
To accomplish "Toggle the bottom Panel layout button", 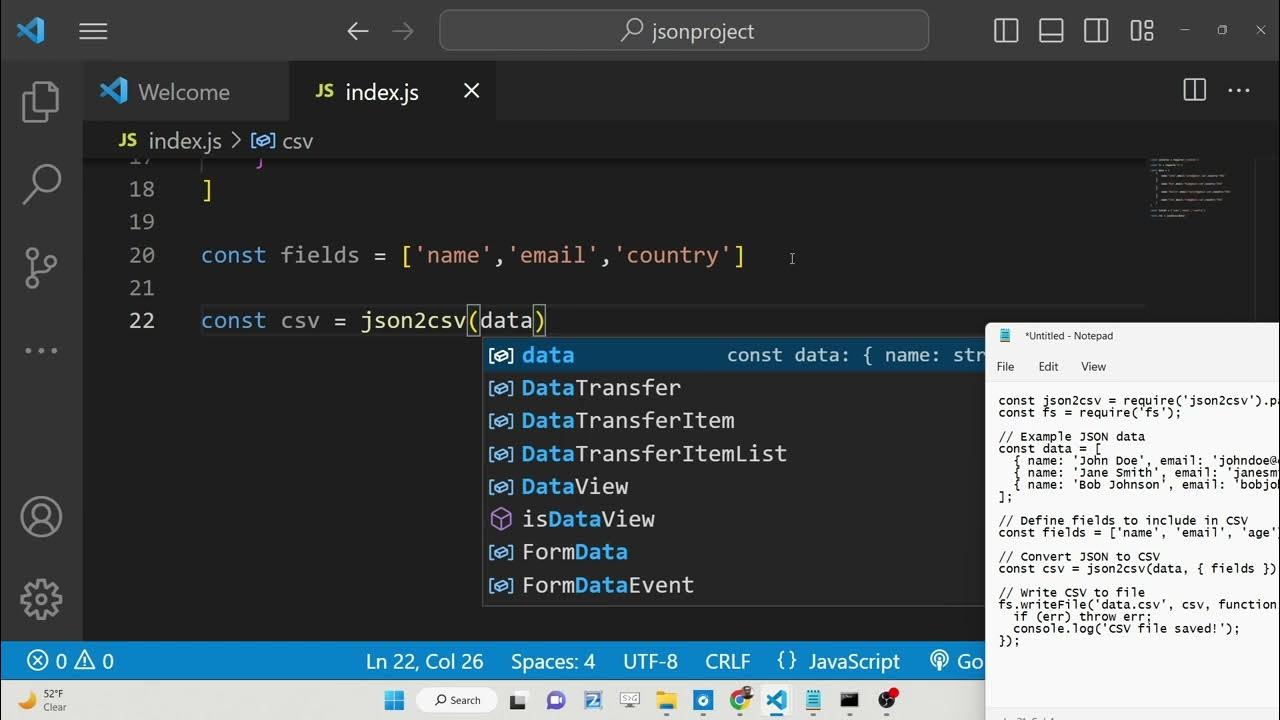I will [1051, 31].
